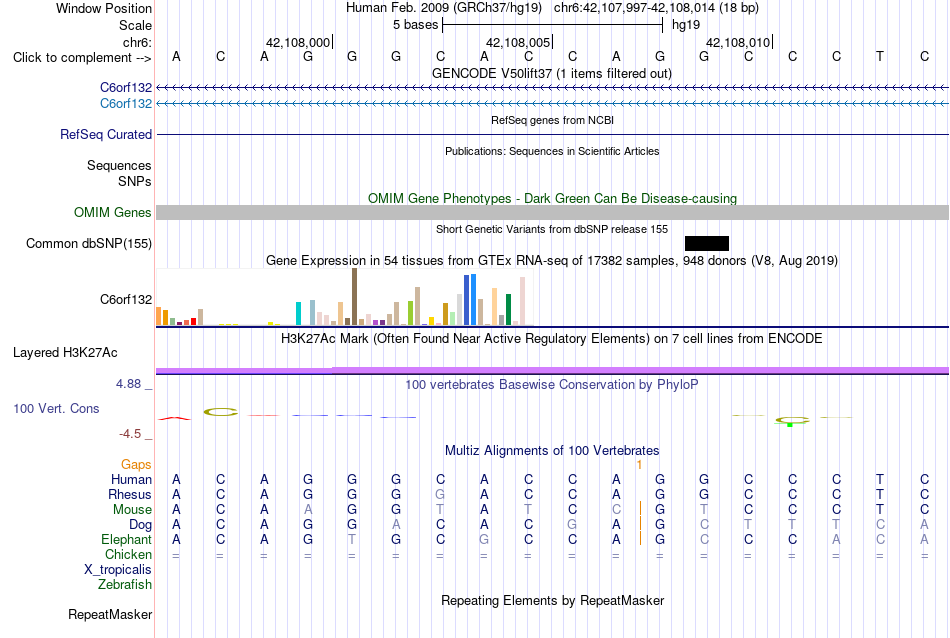Click the 'Human Feb. 2009 (GRCh37/hg19)' text

[446, 8]
